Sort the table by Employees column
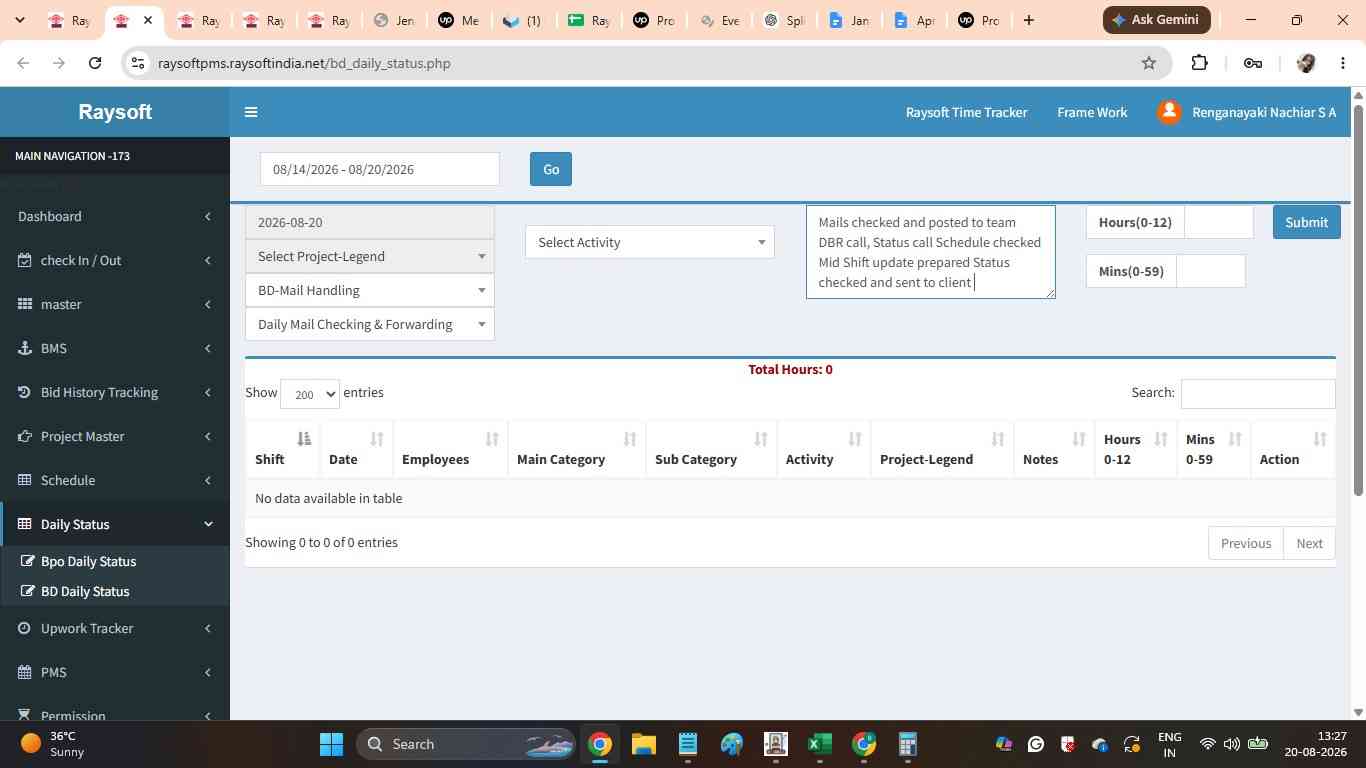This screenshot has width=1366, height=768. pos(450,449)
